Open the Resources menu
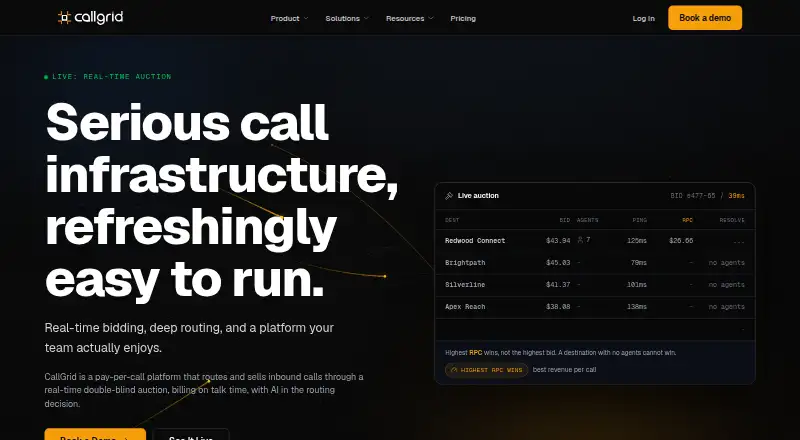Image resolution: width=800 pixels, height=440 pixels. point(410,18)
